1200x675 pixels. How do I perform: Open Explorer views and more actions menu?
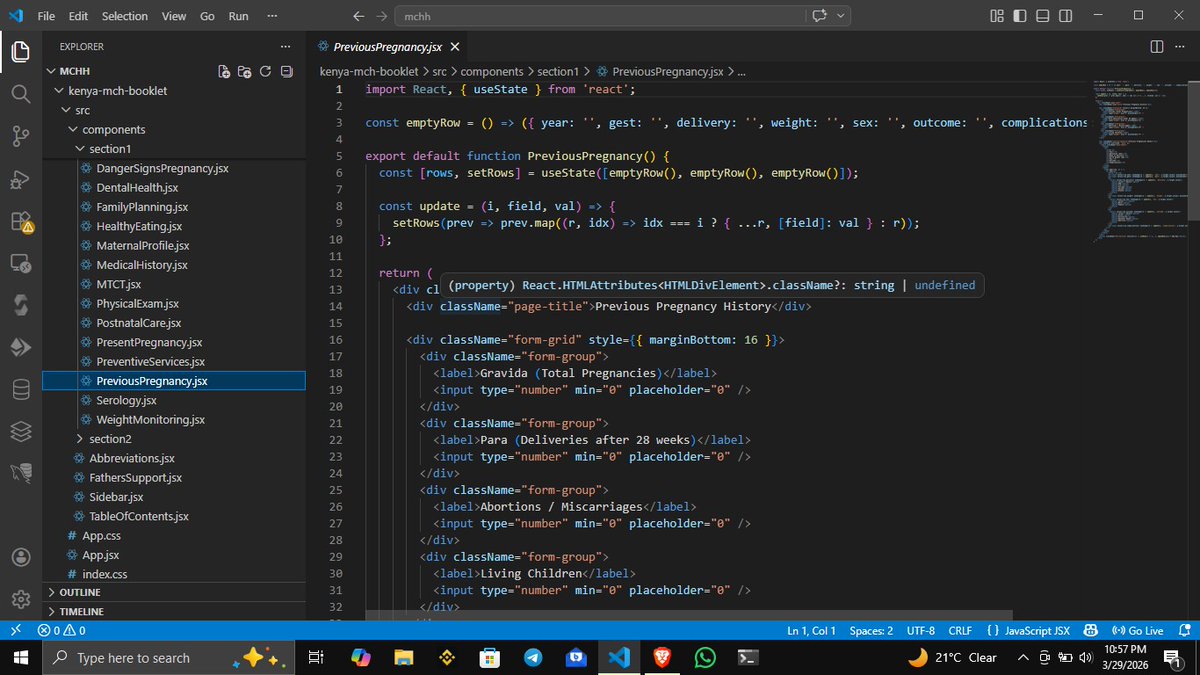(x=286, y=47)
